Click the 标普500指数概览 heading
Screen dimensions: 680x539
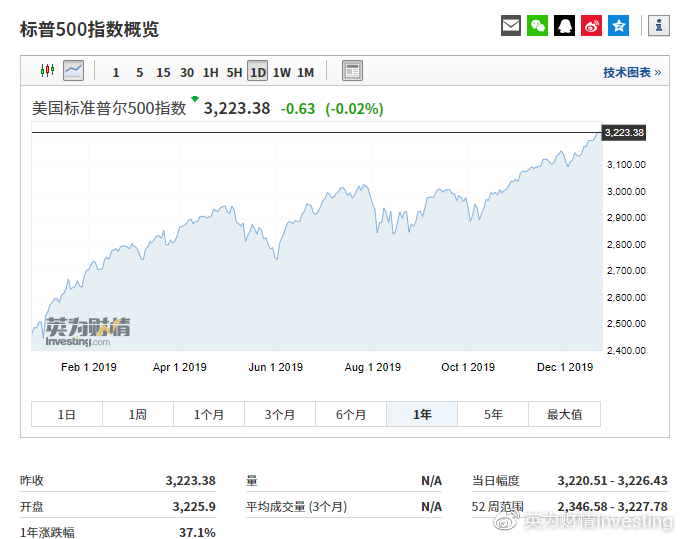coord(89,29)
